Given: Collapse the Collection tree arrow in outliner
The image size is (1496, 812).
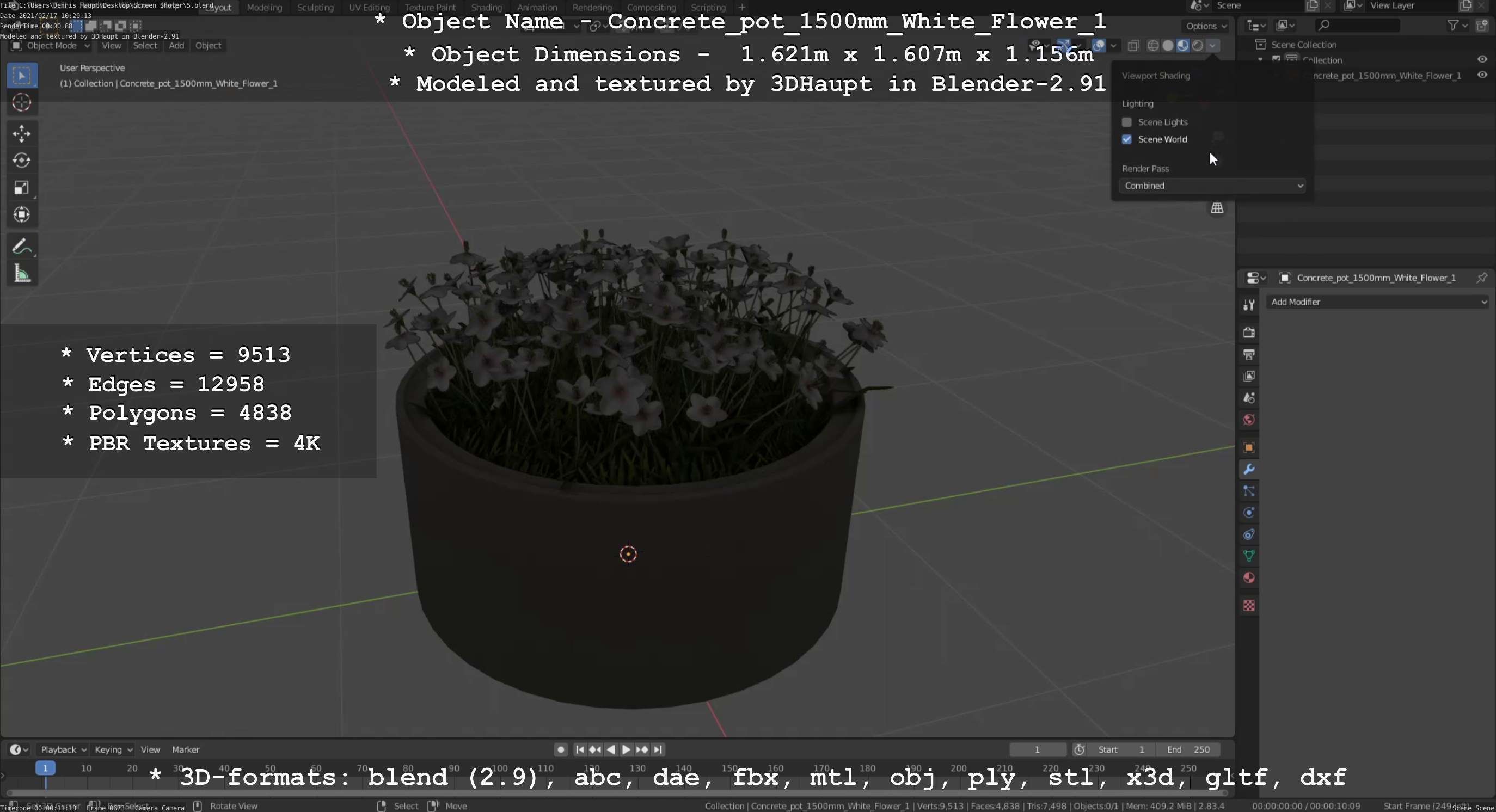Looking at the screenshot, I should [x=1260, y=60].
